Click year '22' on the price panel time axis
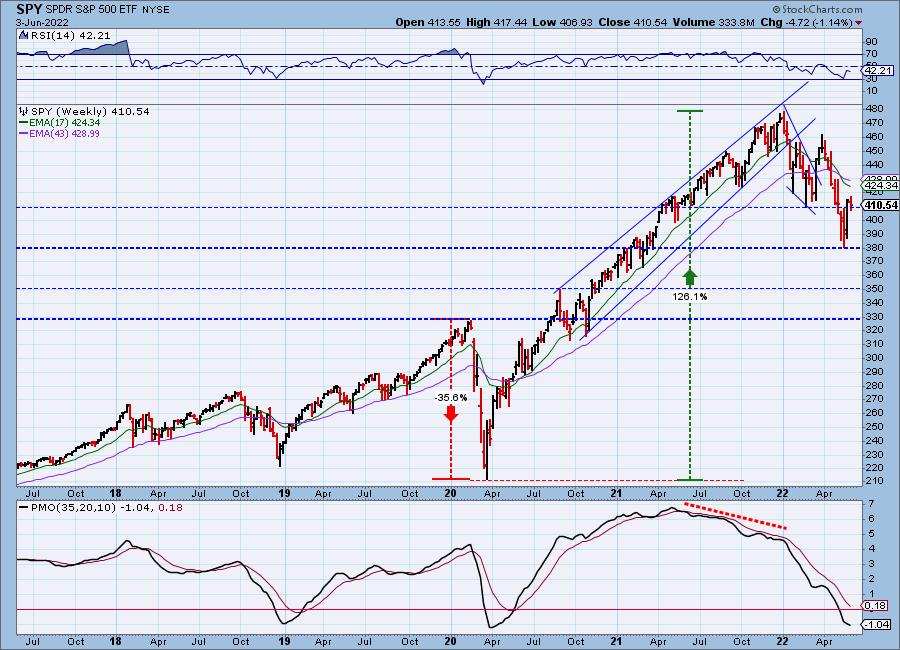This screenshot has height=650, width=900. 782,493
